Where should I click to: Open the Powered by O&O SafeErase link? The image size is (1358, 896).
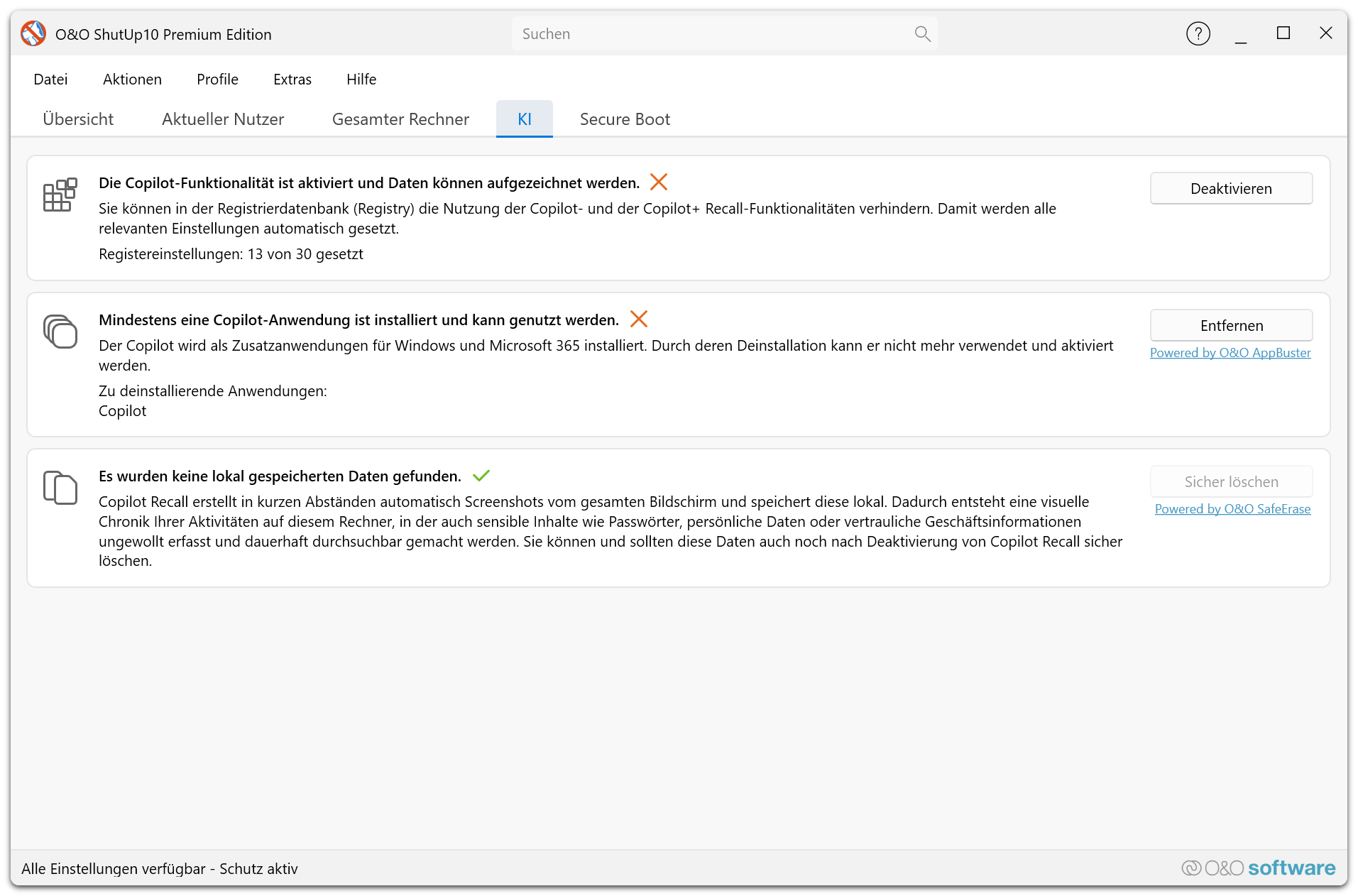tap(1233, 509)
